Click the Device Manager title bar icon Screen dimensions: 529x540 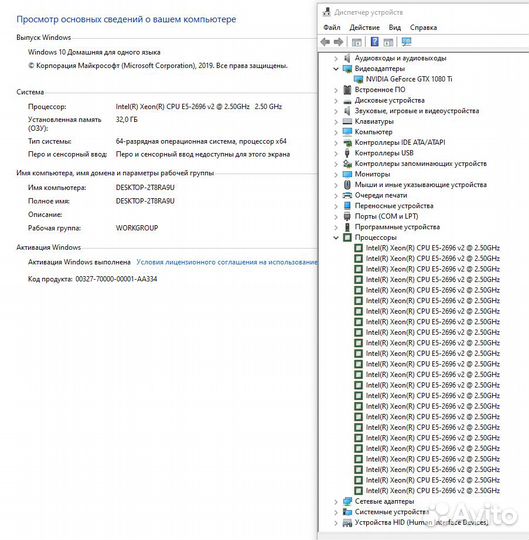(x=326, y=12)
